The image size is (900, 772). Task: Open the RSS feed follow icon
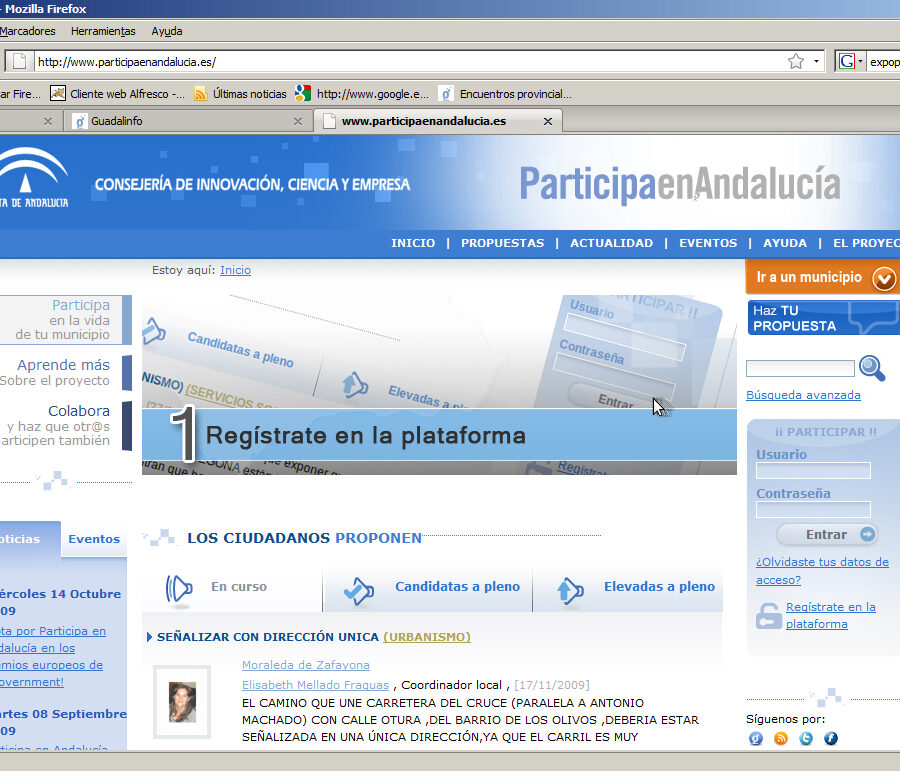pyautogui.click(x=781, y=739)
